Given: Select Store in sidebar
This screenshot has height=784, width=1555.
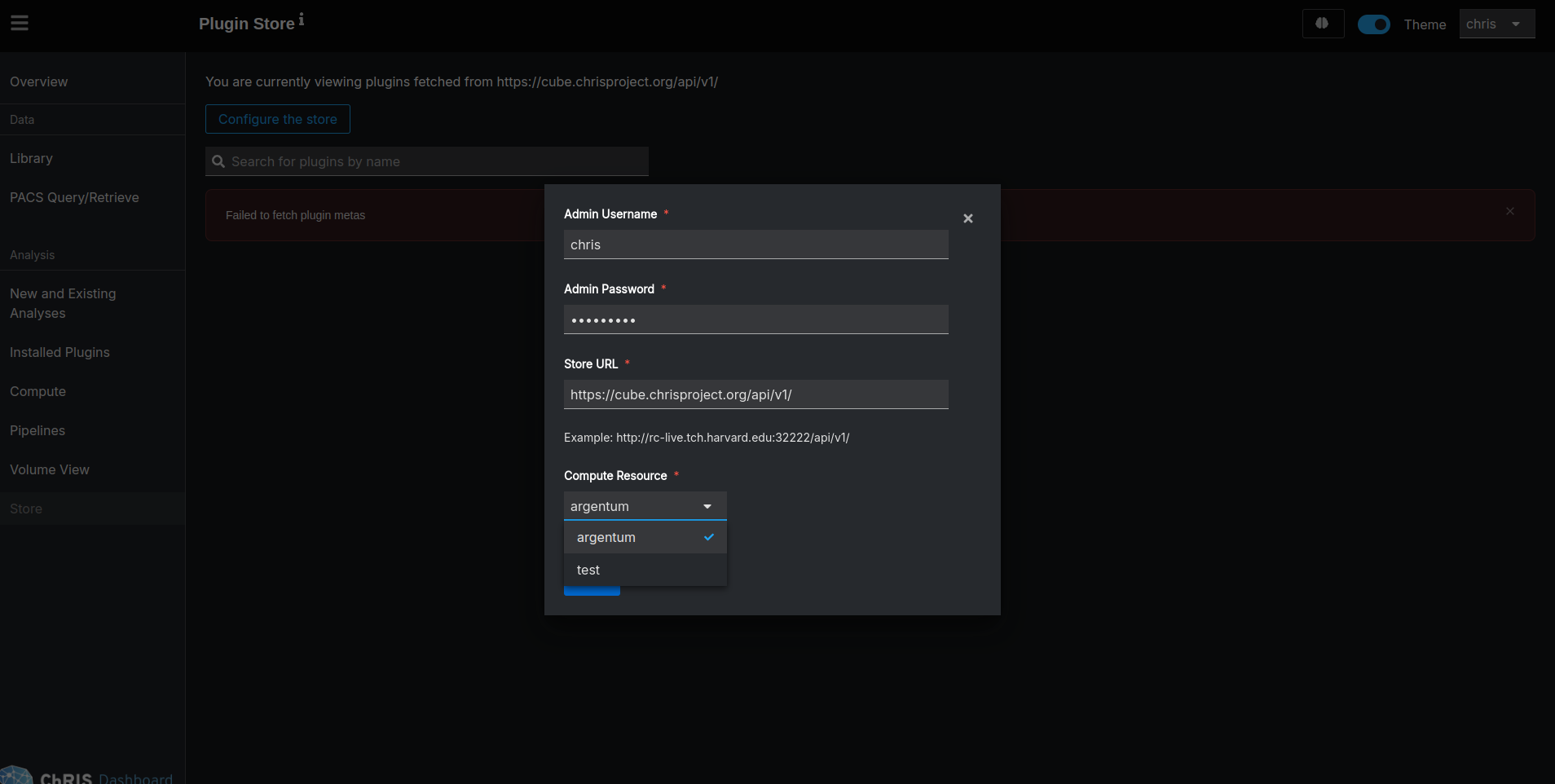Looking at the screenshot, I should point(93,509).
